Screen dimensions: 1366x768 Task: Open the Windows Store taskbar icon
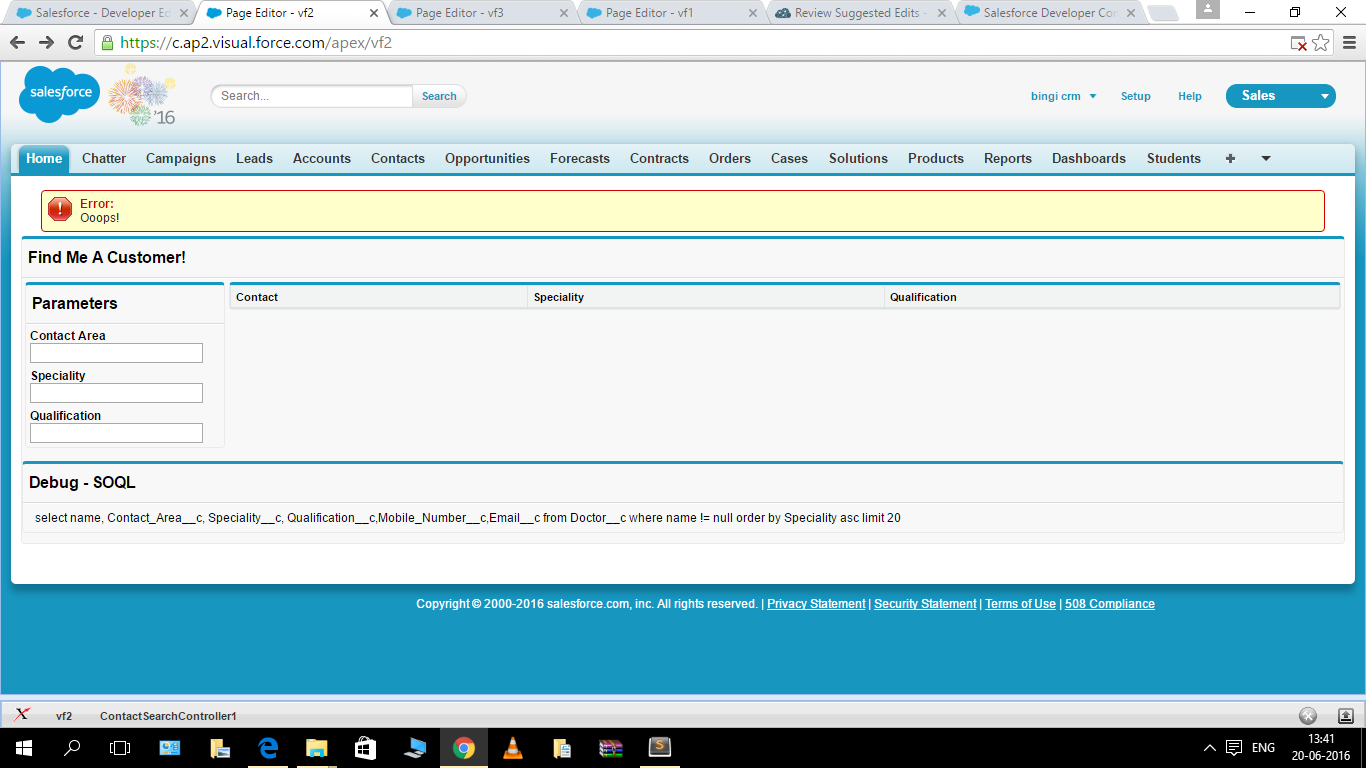tap(365, 748)
